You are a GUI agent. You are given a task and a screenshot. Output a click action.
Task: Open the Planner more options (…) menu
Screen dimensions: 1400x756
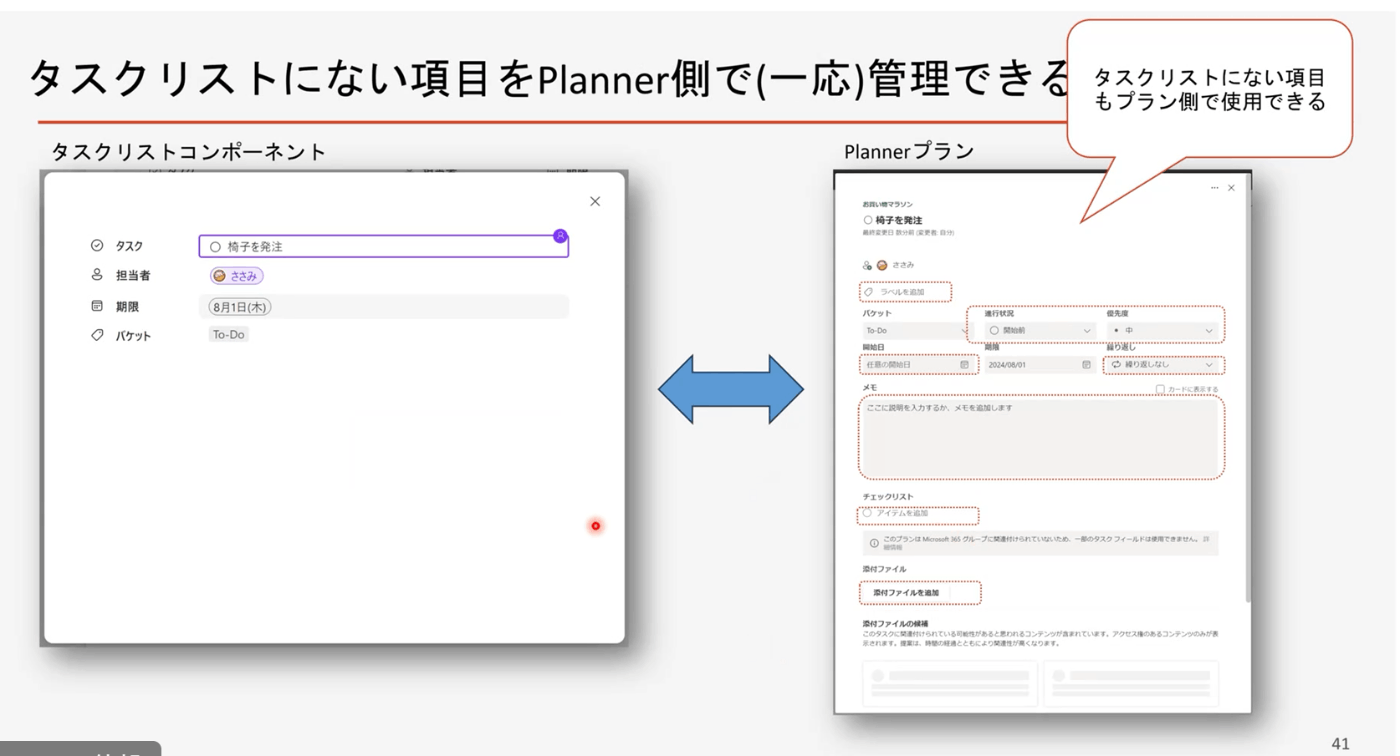pyautogui.click(x=1214, y=188)
